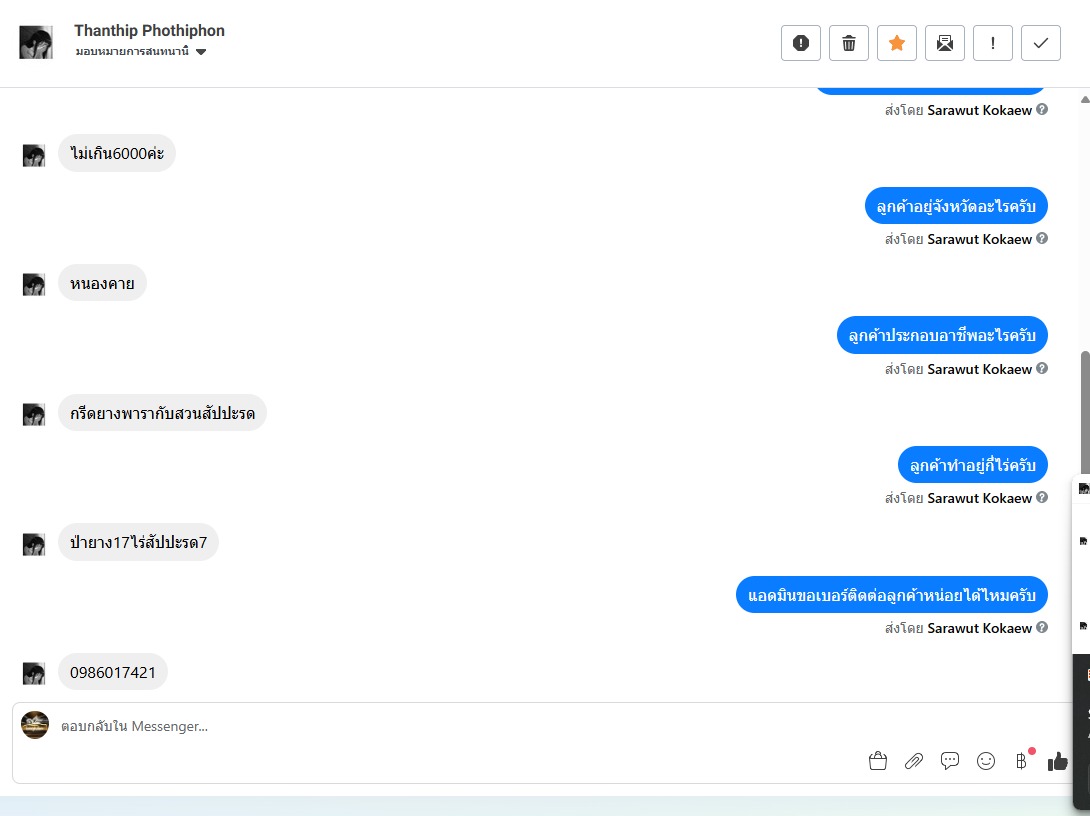Screen dimensions: 1090x816
Task: Mark conversation done with checkmark
Action: 1040,43
